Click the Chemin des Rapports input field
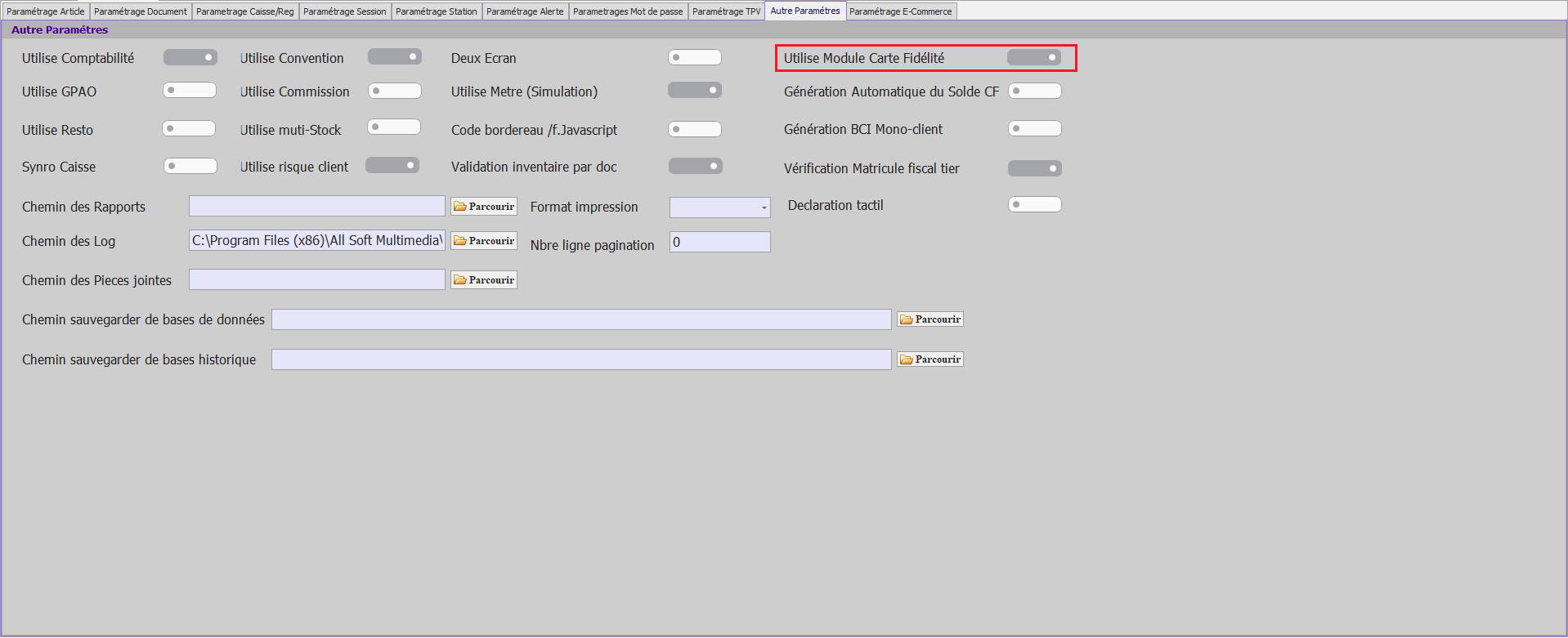The width and height of the screenshot is (1568, 638). pos(317,206)
